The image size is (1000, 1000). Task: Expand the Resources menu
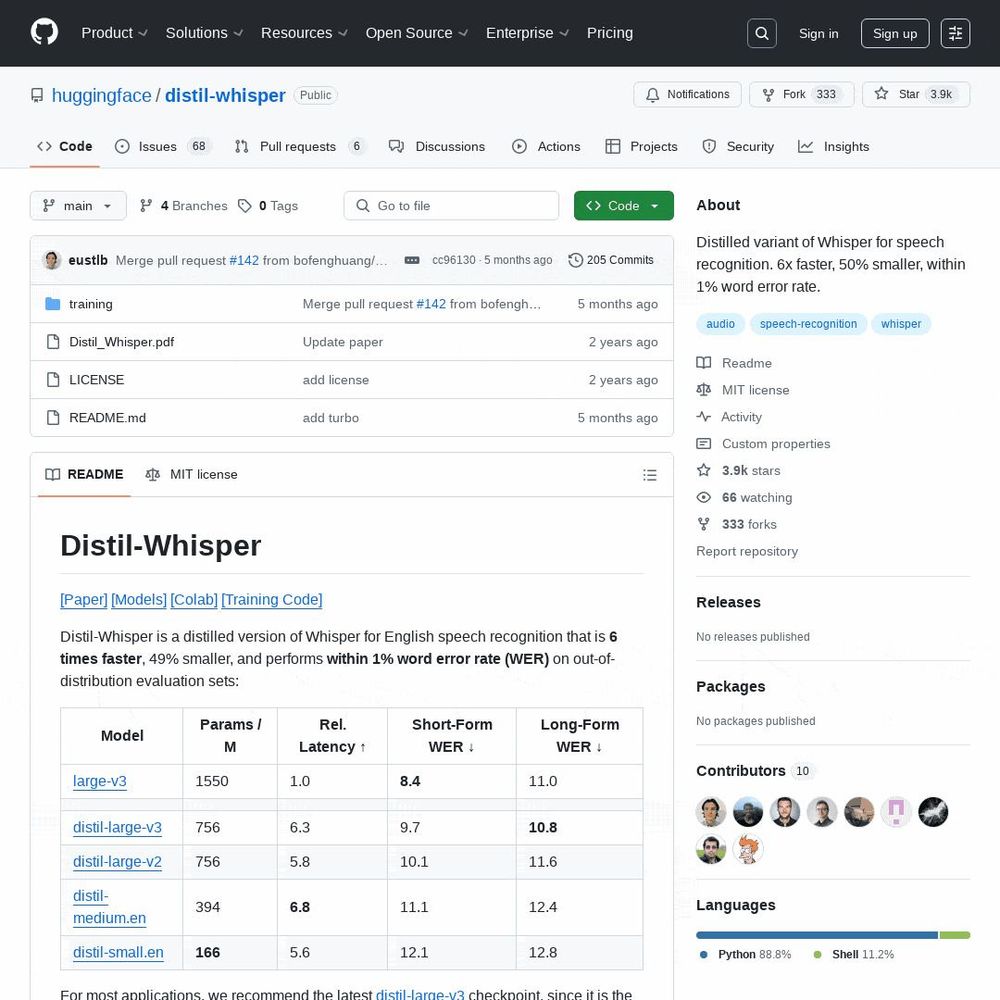pos(304,33)
